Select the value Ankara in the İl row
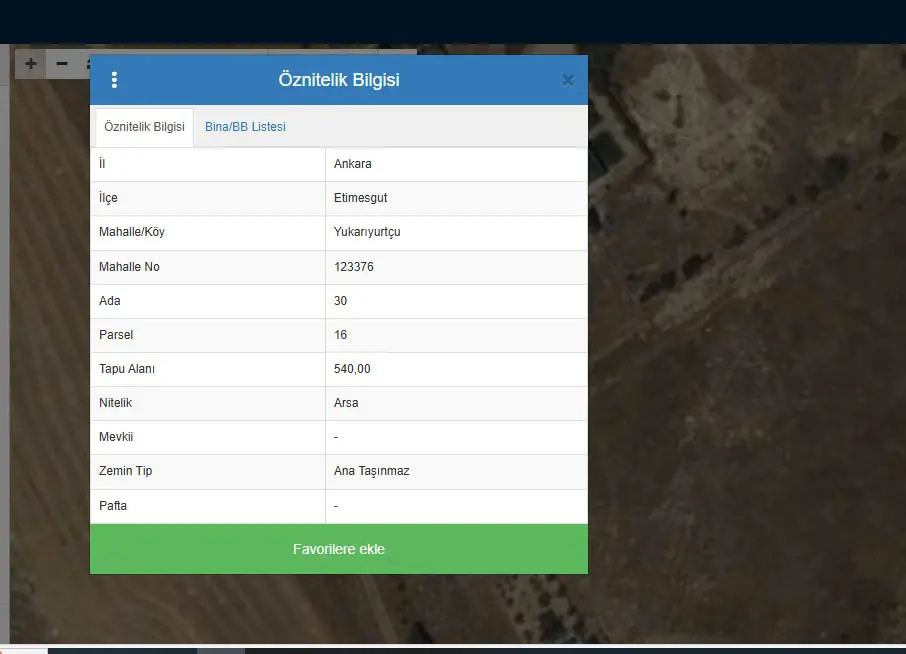Image resolution: width=906 pixels, height=654 pixels. [x=352, y=164]
